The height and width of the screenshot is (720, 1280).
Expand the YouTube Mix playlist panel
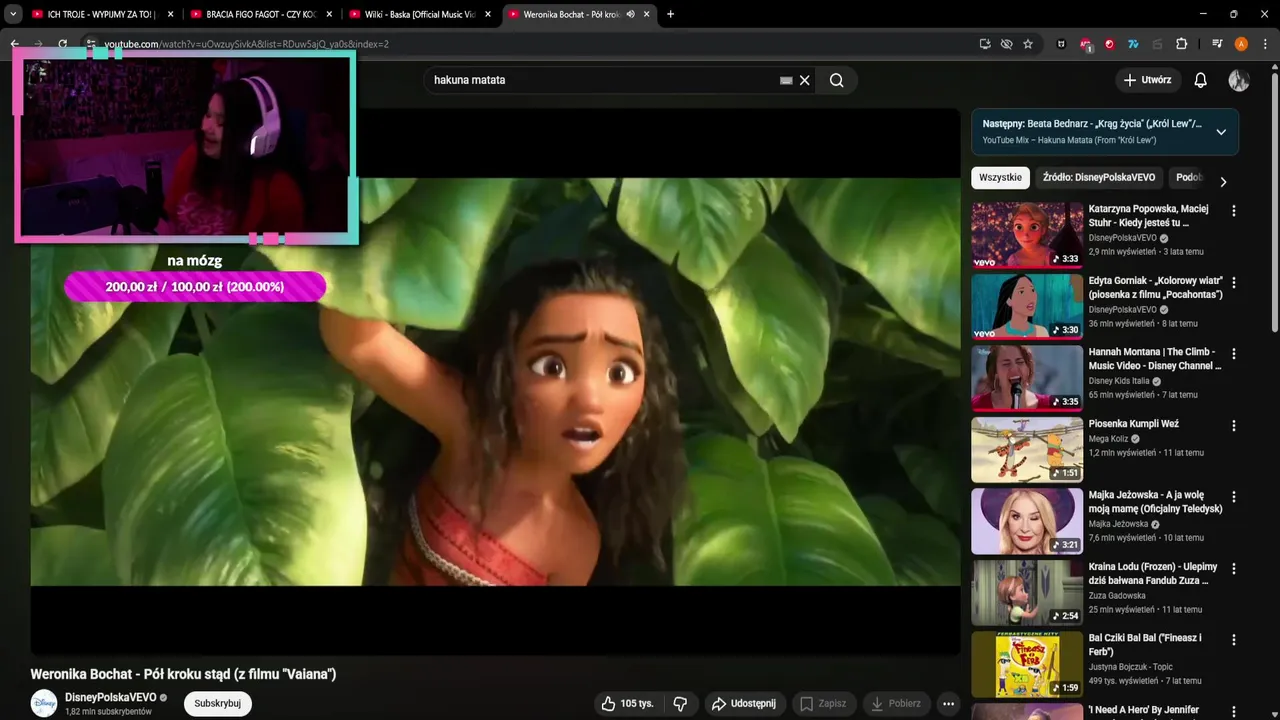[x=1221, y=132]
